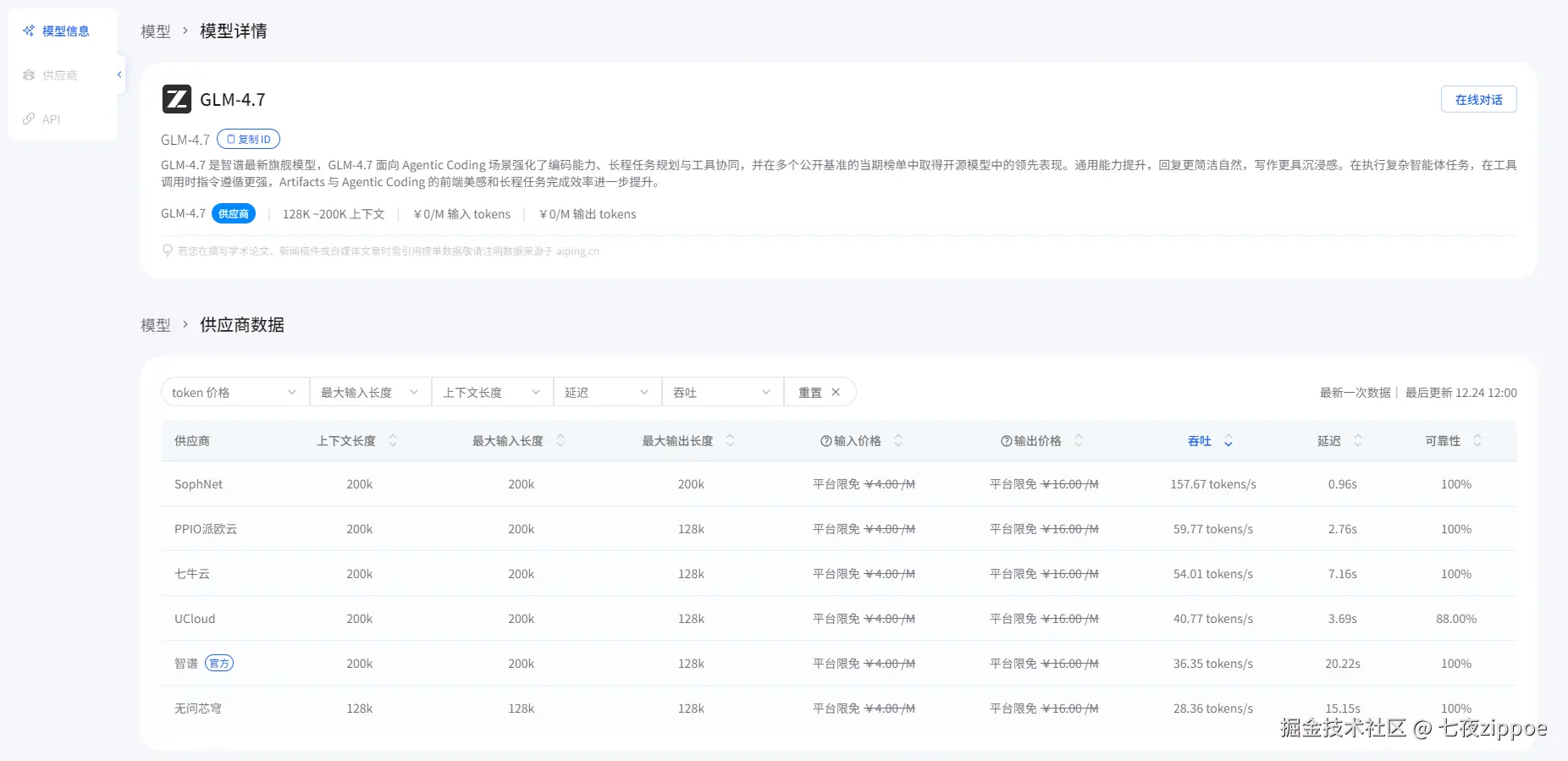The width and height of the screenshot is (1568, 761).
Task: Click the 在线对话 button
Action: (1478, 99)
